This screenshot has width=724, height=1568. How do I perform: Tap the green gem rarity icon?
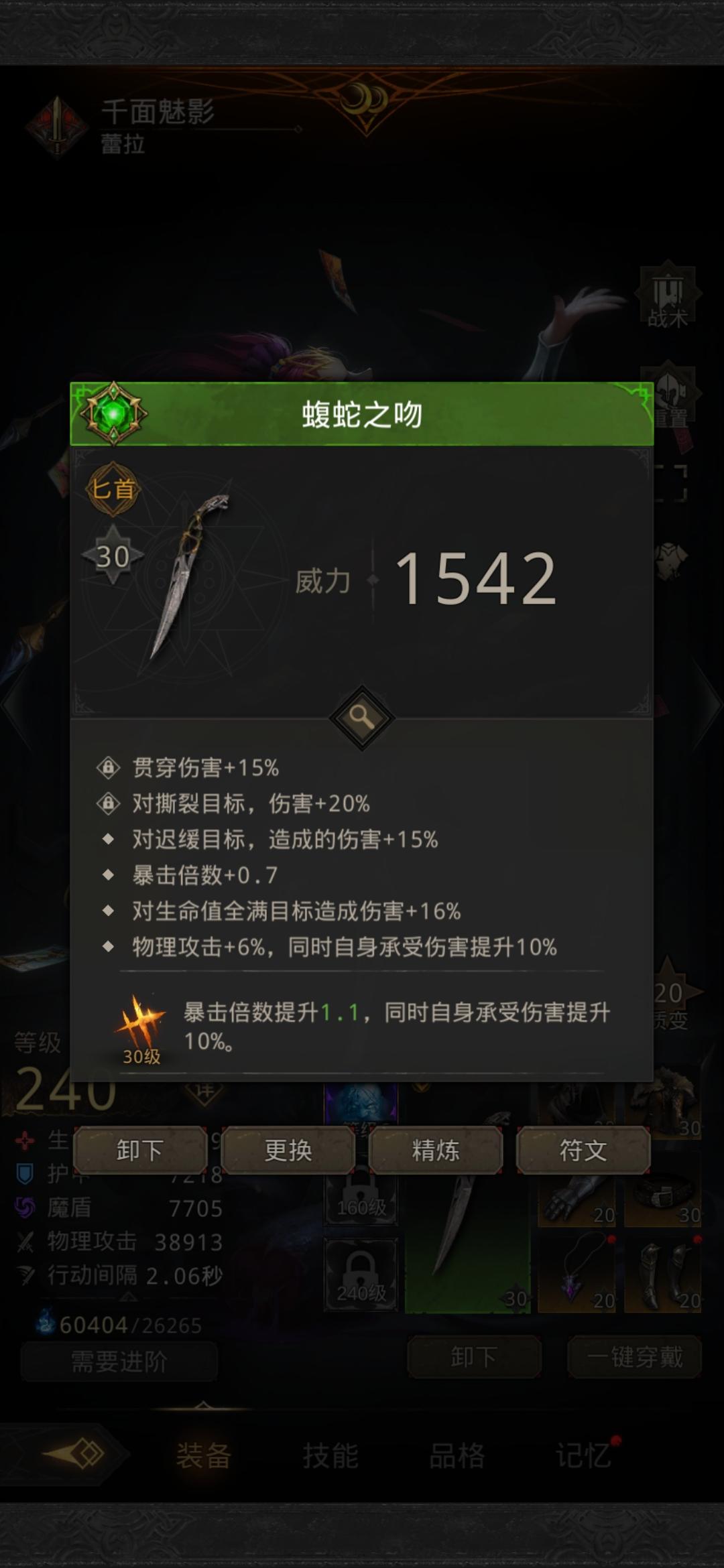pos(113,414)
